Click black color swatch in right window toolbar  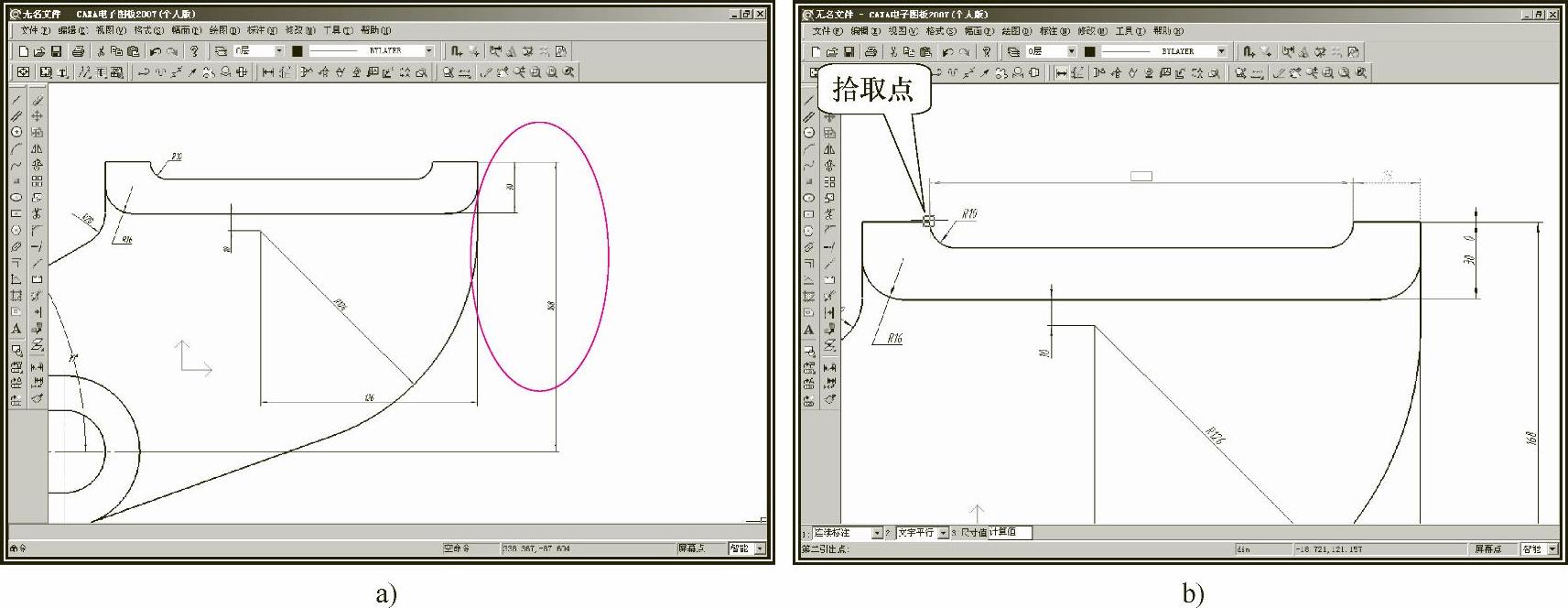[1089, 51]
